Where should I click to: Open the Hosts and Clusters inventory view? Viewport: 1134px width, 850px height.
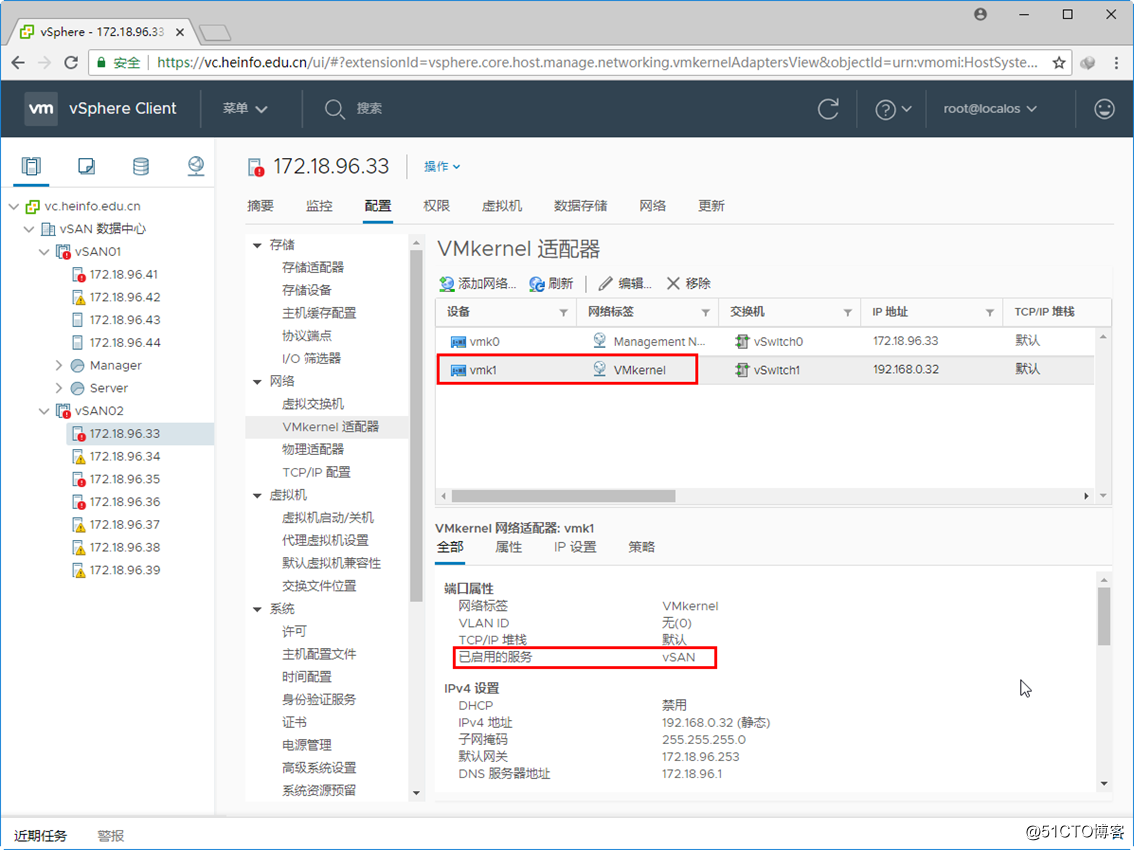coord(31,166)
